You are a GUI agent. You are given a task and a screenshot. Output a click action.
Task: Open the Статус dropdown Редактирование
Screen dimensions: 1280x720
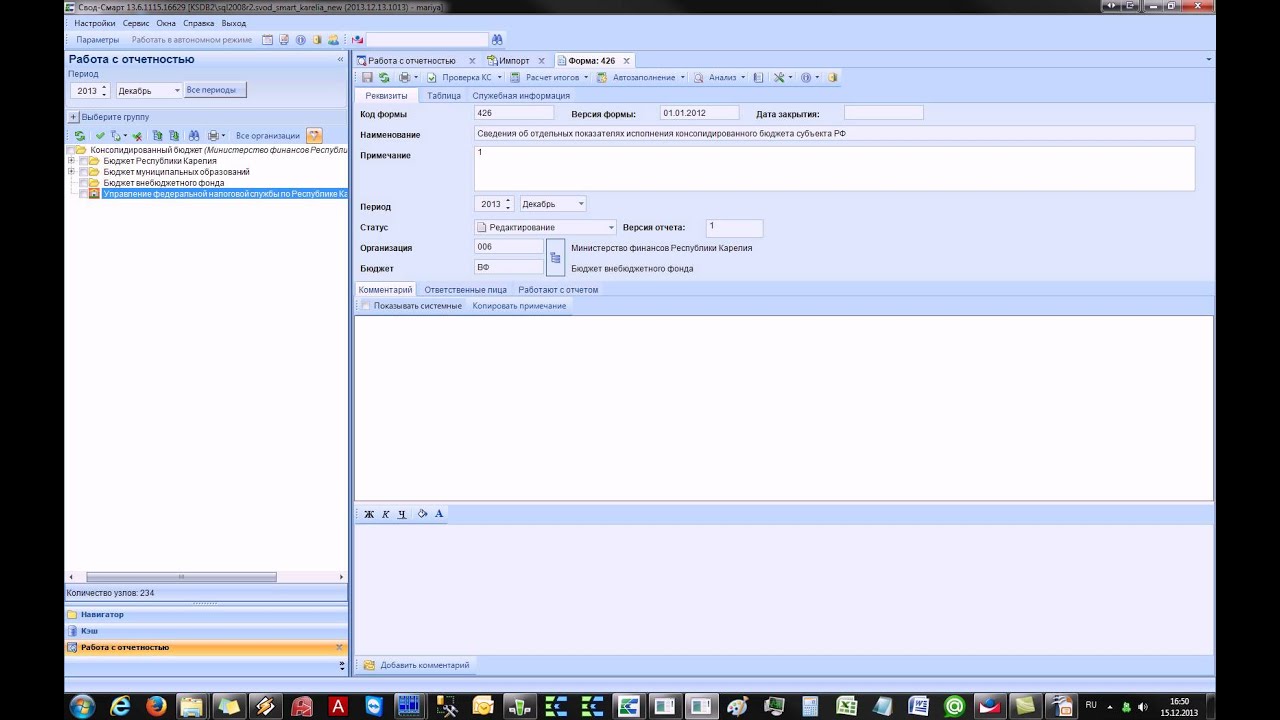(x=611, y=228)
